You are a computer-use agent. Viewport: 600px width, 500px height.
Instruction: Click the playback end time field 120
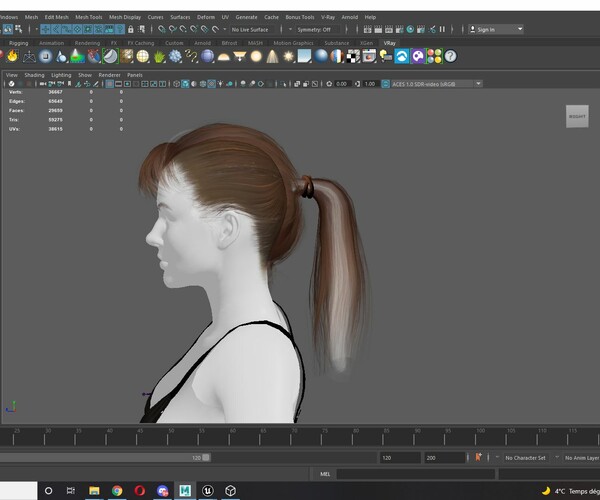click(x=400, y=458)
